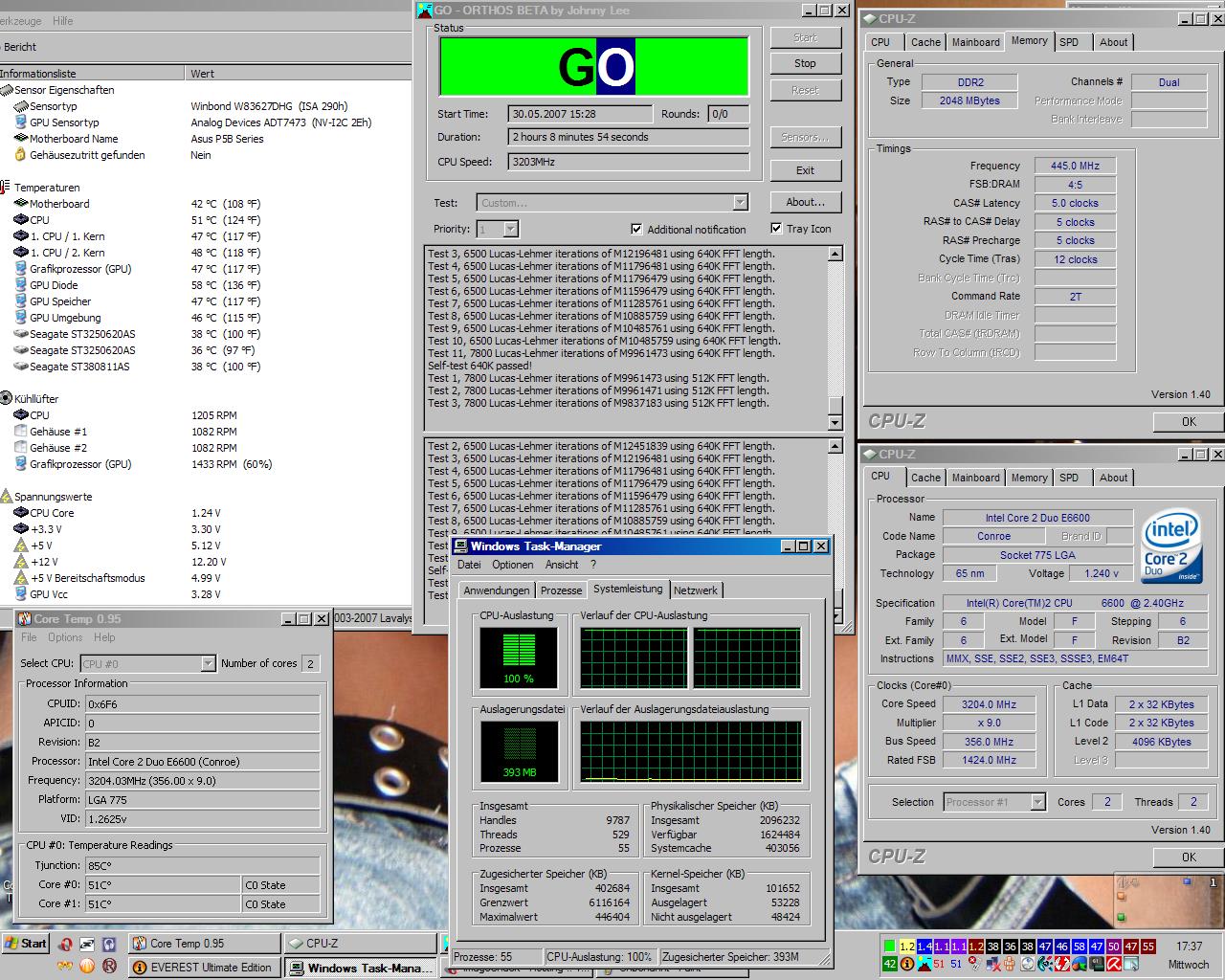Click the Wert column header in EVEREST
The width and height of the screenshot is (1225, 980).
point(299,74)
